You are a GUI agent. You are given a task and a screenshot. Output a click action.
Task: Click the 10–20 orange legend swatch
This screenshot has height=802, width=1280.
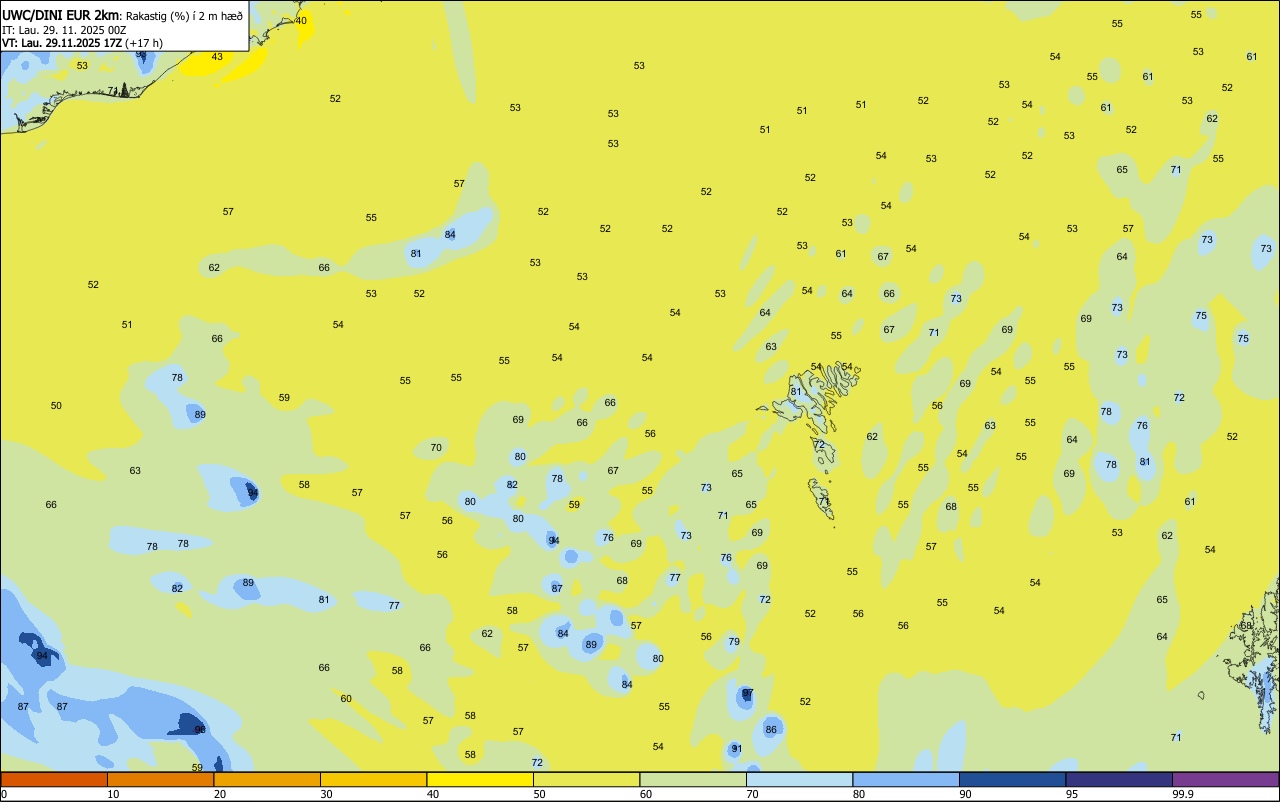click(x=160, y=779)
